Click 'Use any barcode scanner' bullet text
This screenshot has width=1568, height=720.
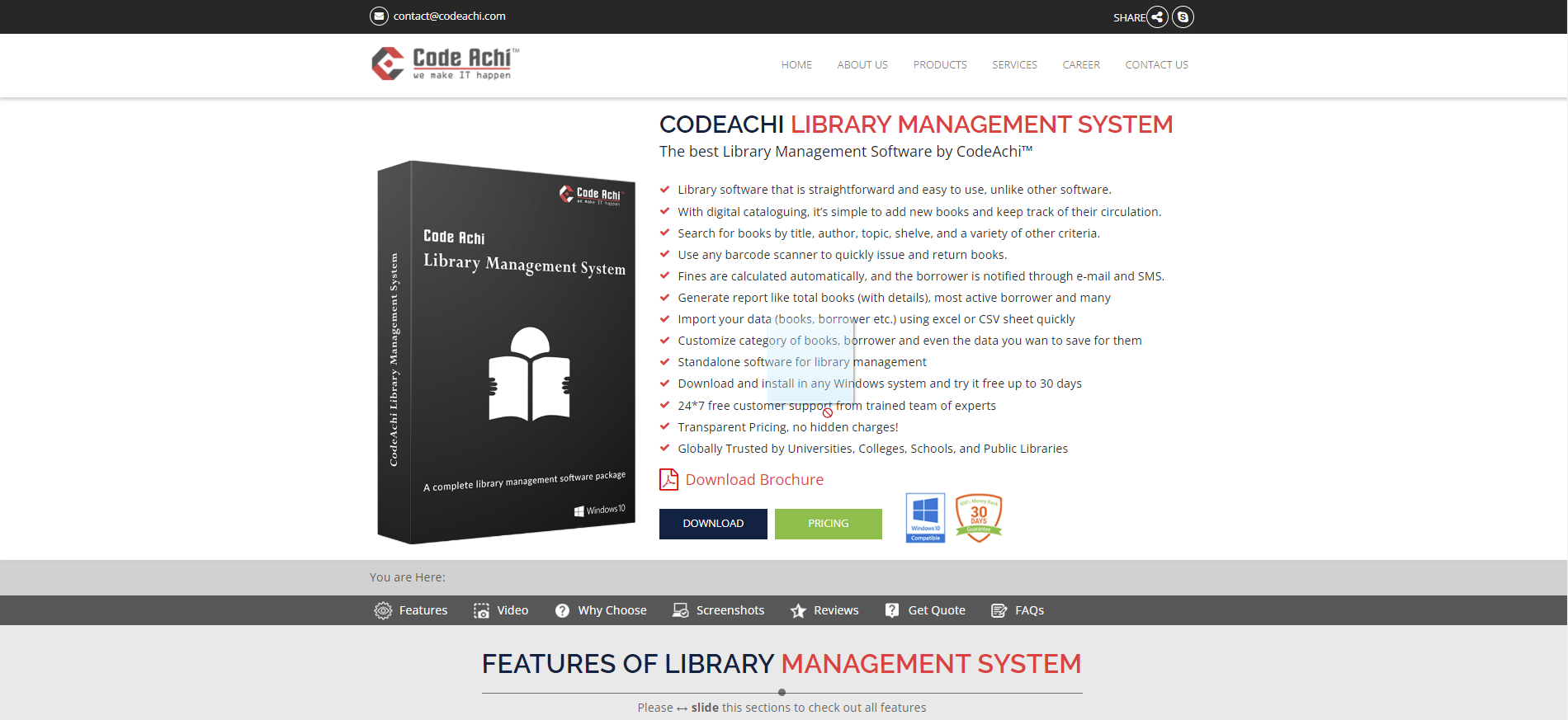(x=843, y=255)
